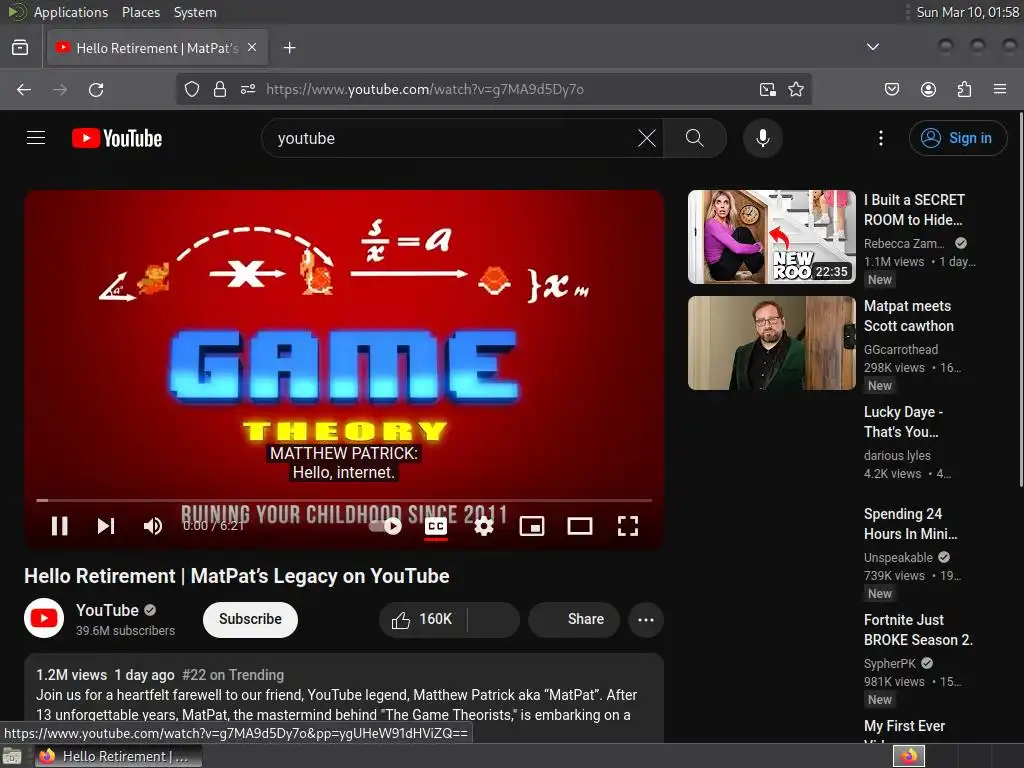This screenshot has width=1024, height=768.
Task: Open video player settings gear
Action: 484,526
